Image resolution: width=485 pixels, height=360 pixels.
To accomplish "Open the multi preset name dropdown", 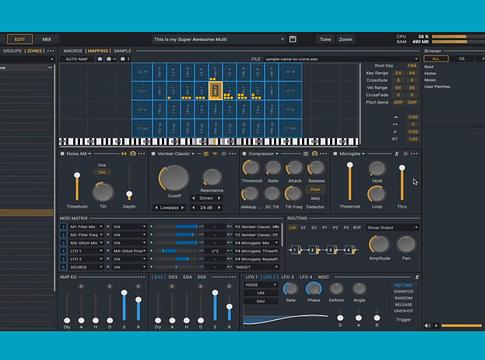I will pos(218,39).
